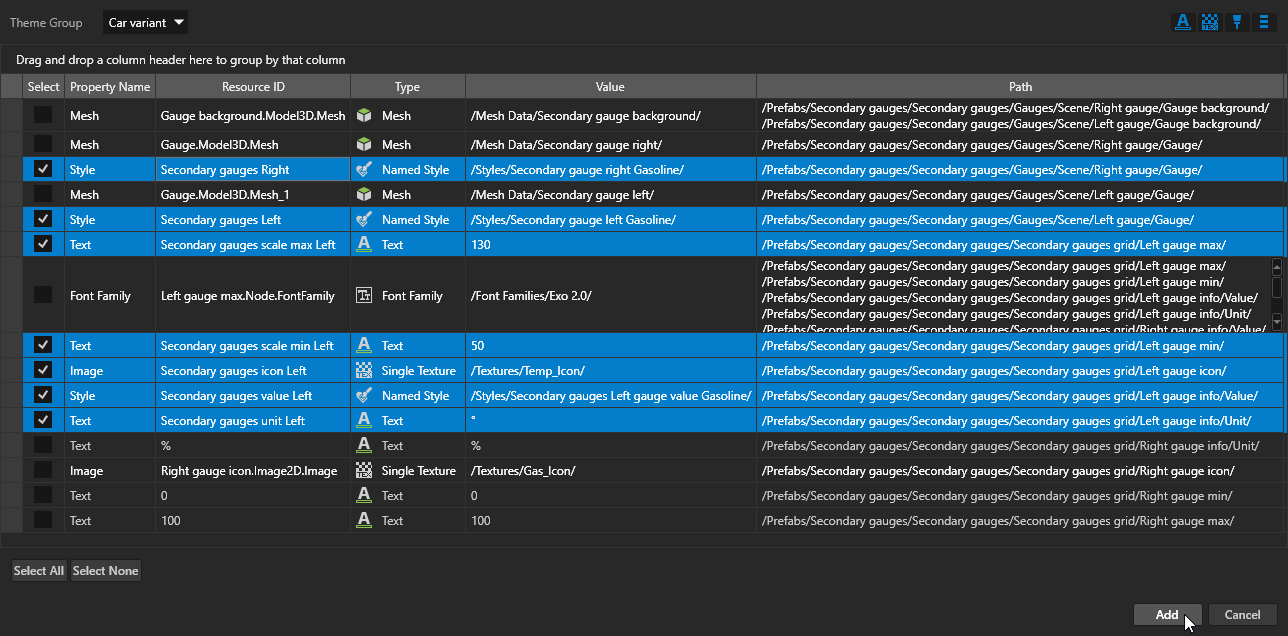Click the Font Family path list scrollbar thumb

1276,287
